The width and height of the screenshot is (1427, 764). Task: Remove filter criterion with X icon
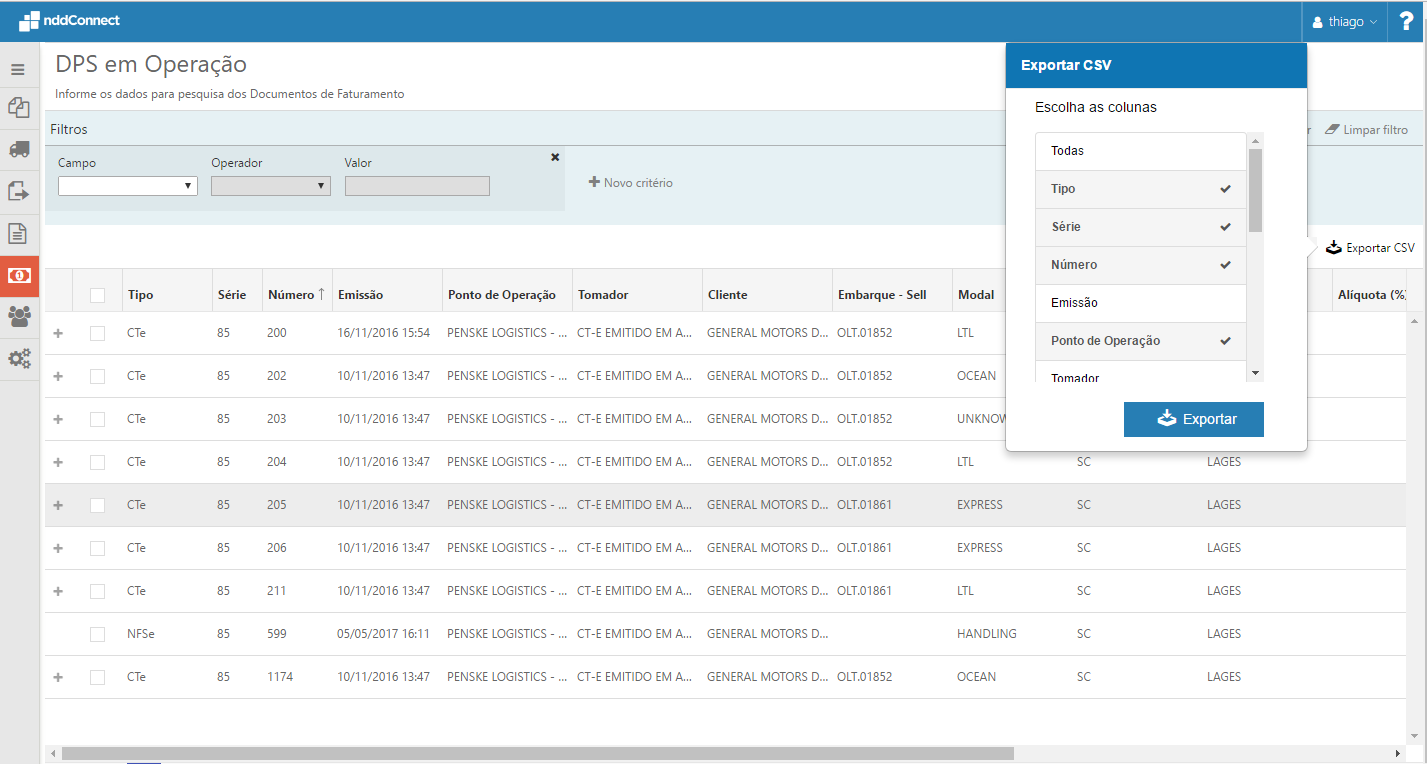pos(555,157)
